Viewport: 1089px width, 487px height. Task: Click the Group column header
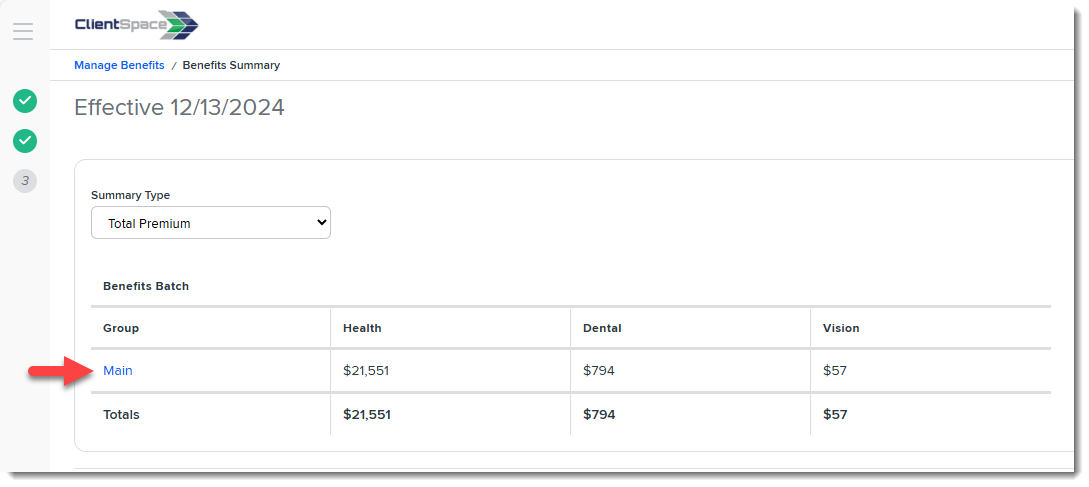coord(122,328)
